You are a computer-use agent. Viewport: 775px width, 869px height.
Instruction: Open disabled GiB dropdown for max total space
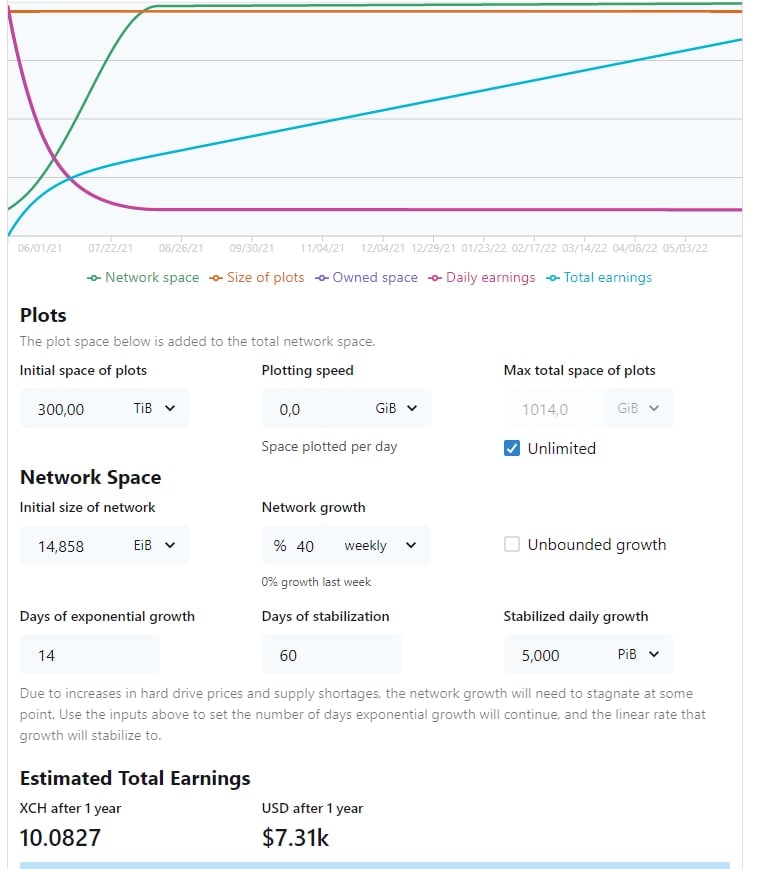point(639,408)
